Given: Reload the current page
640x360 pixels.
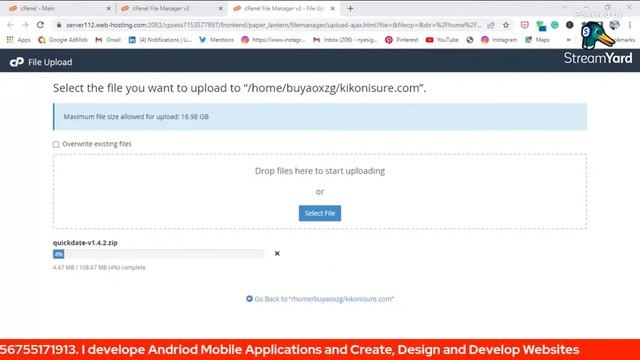Looking at the screenshot, I should [40, 25].
